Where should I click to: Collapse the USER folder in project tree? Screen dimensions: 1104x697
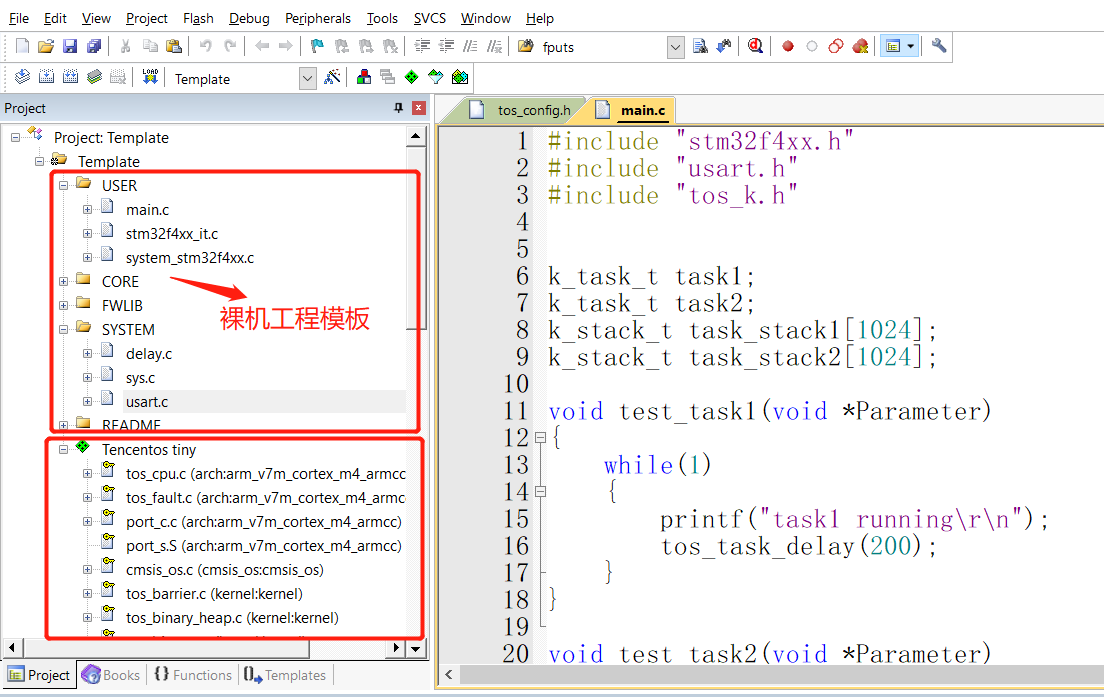coord(63,186)
